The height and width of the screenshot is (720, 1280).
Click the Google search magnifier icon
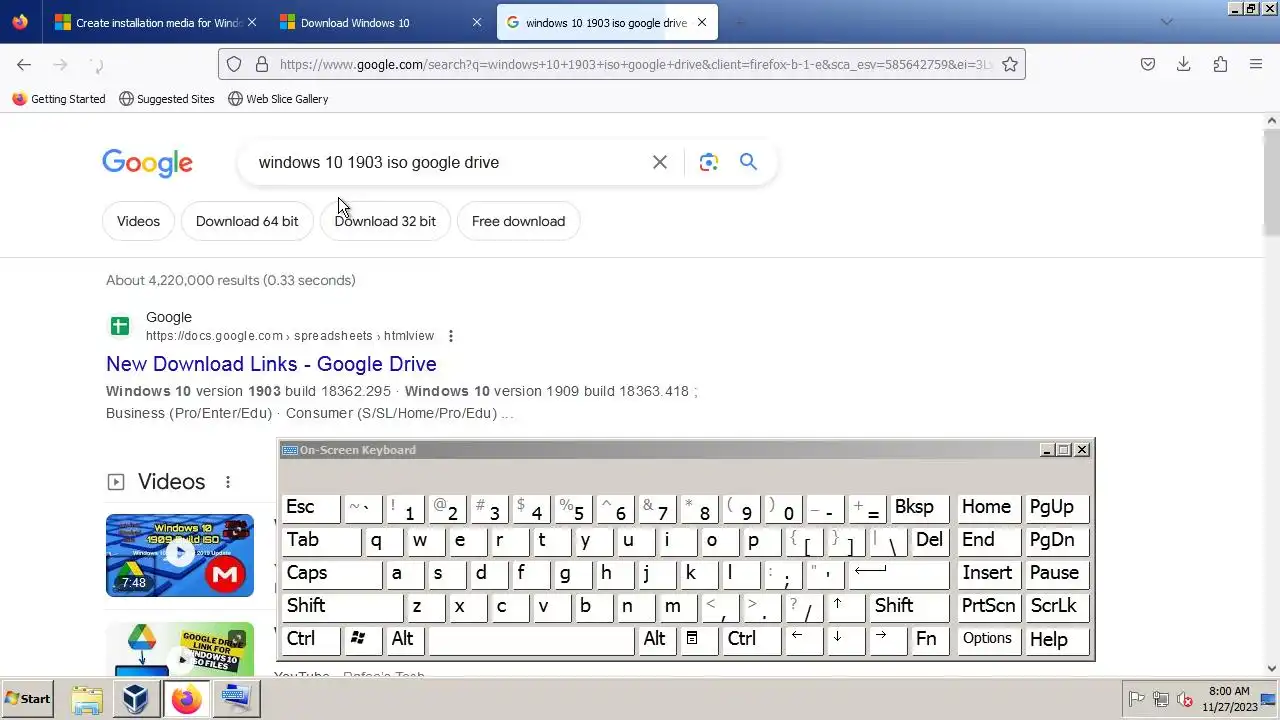click(x=748, y=162)
